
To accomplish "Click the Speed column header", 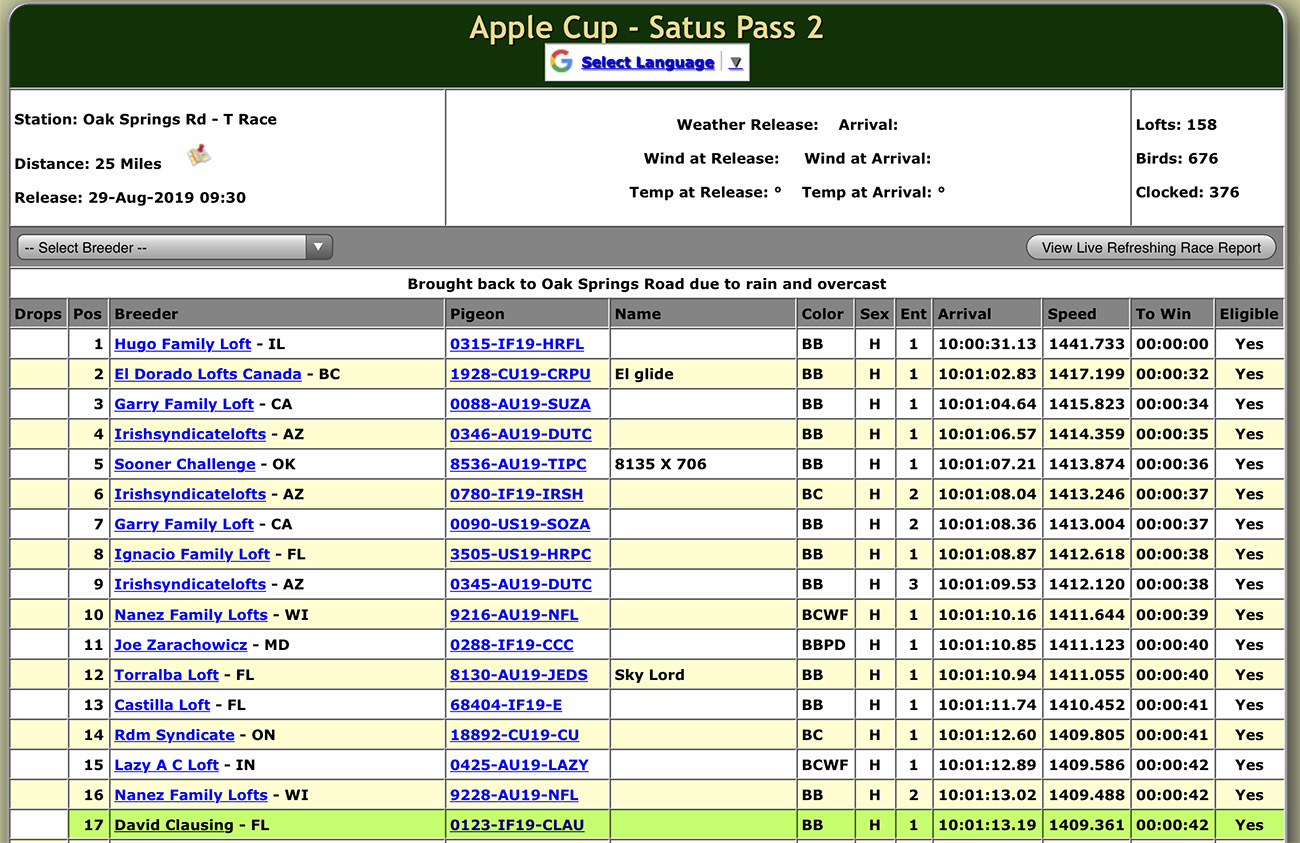I will coord(1072,314).
